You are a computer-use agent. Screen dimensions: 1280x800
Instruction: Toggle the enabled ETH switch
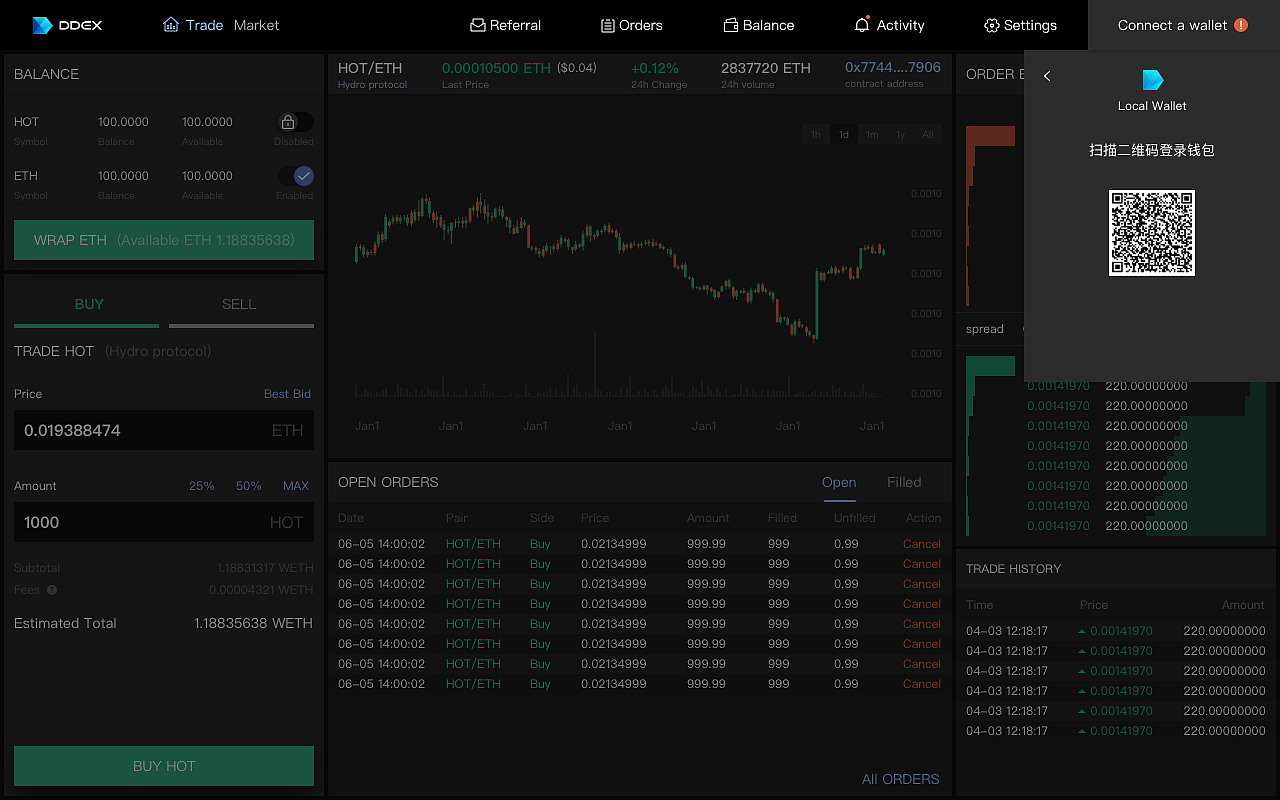coord(295,176)
